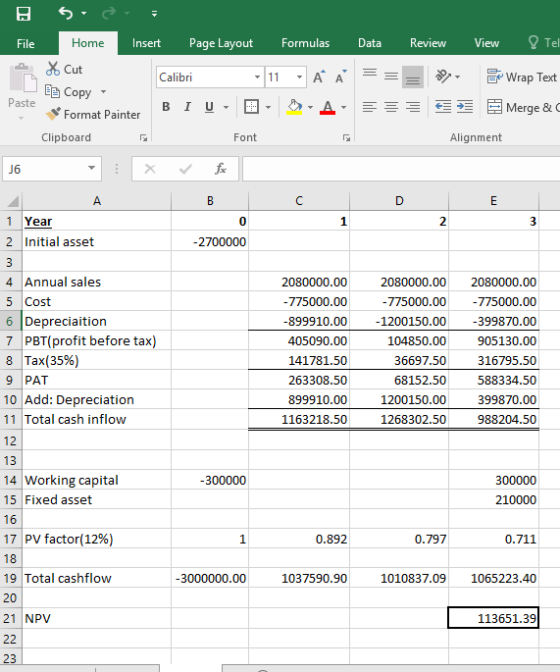
Task: Expand the Name Box dropdown arrow
Action: [91, 168]
